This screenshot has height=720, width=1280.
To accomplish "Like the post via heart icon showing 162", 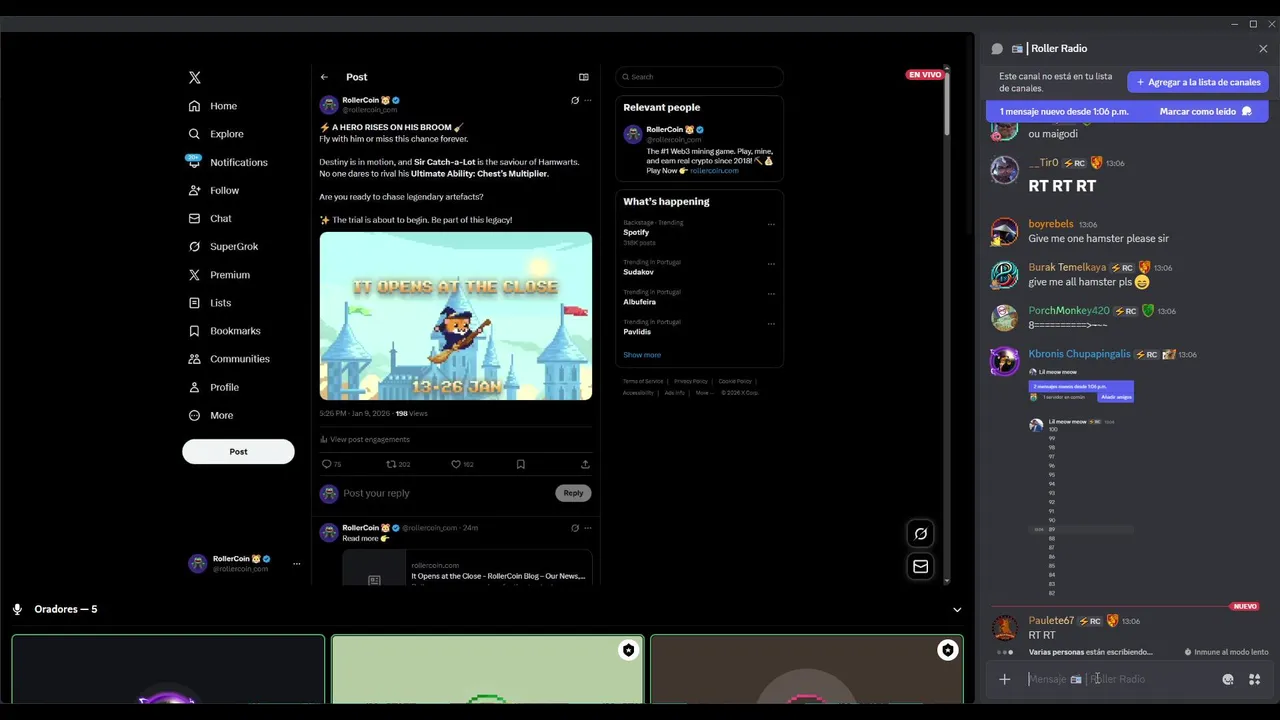I will [462, 464].
